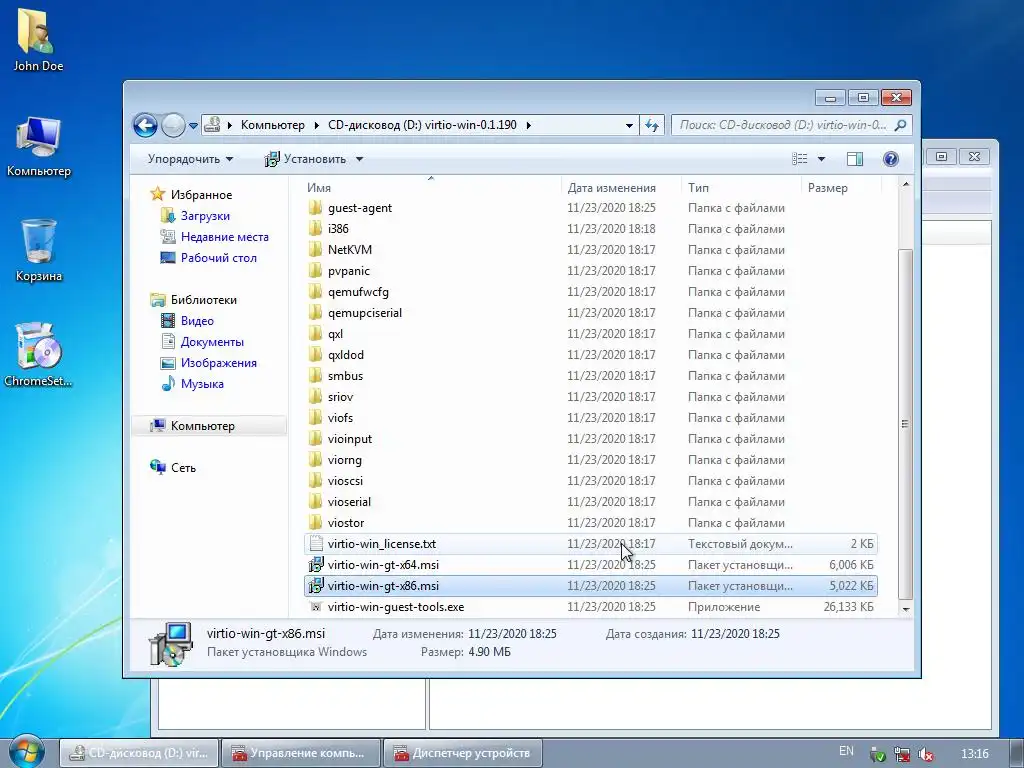Select the vioscsi folder
Screen dimensions: 1024x768
pyautogui.click(x=345, y=481)
